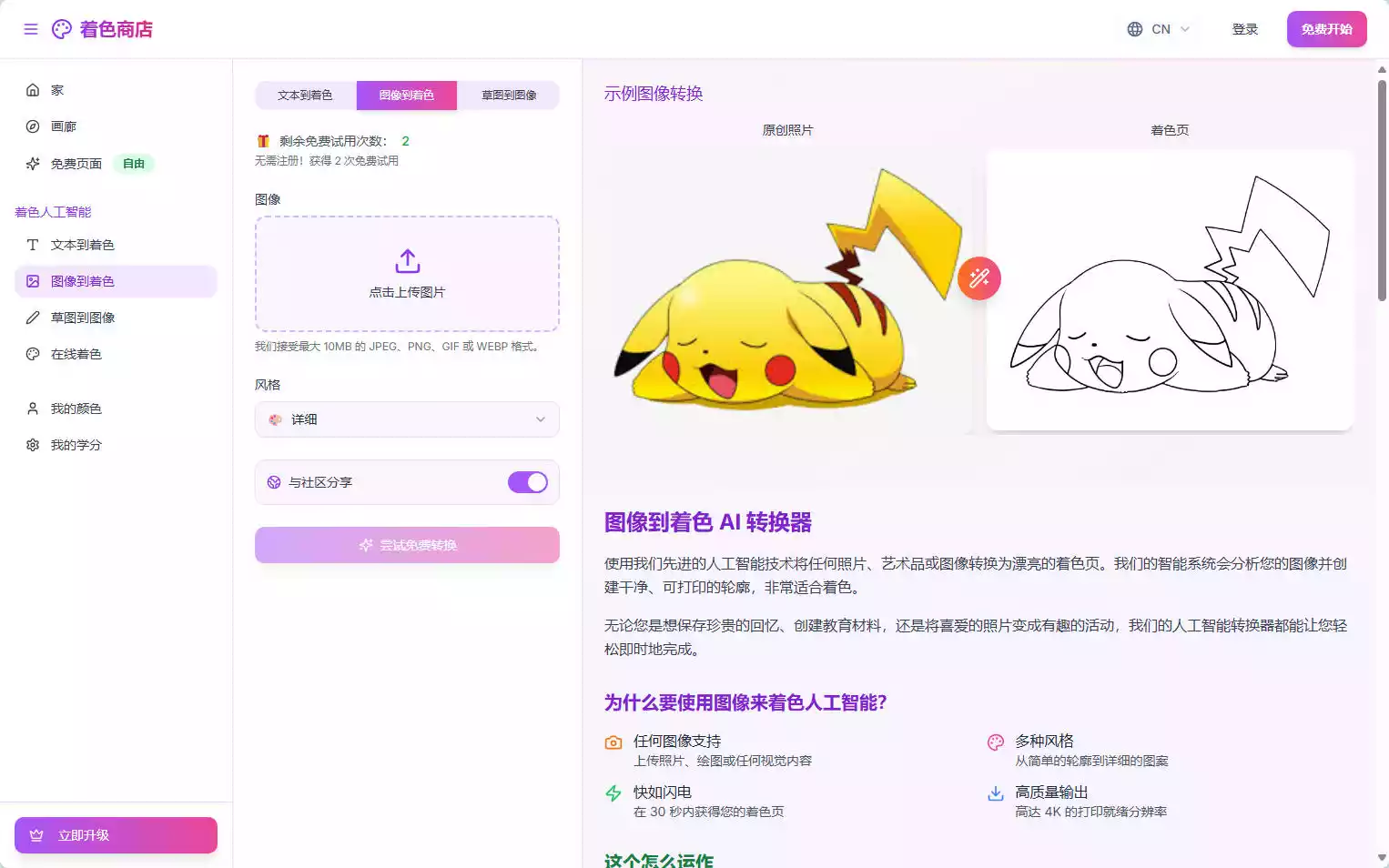This screenshot has width=1389, height=868.
Task: Click the sparkle icon beside 免费页面
Action: [x=33, y=164]
